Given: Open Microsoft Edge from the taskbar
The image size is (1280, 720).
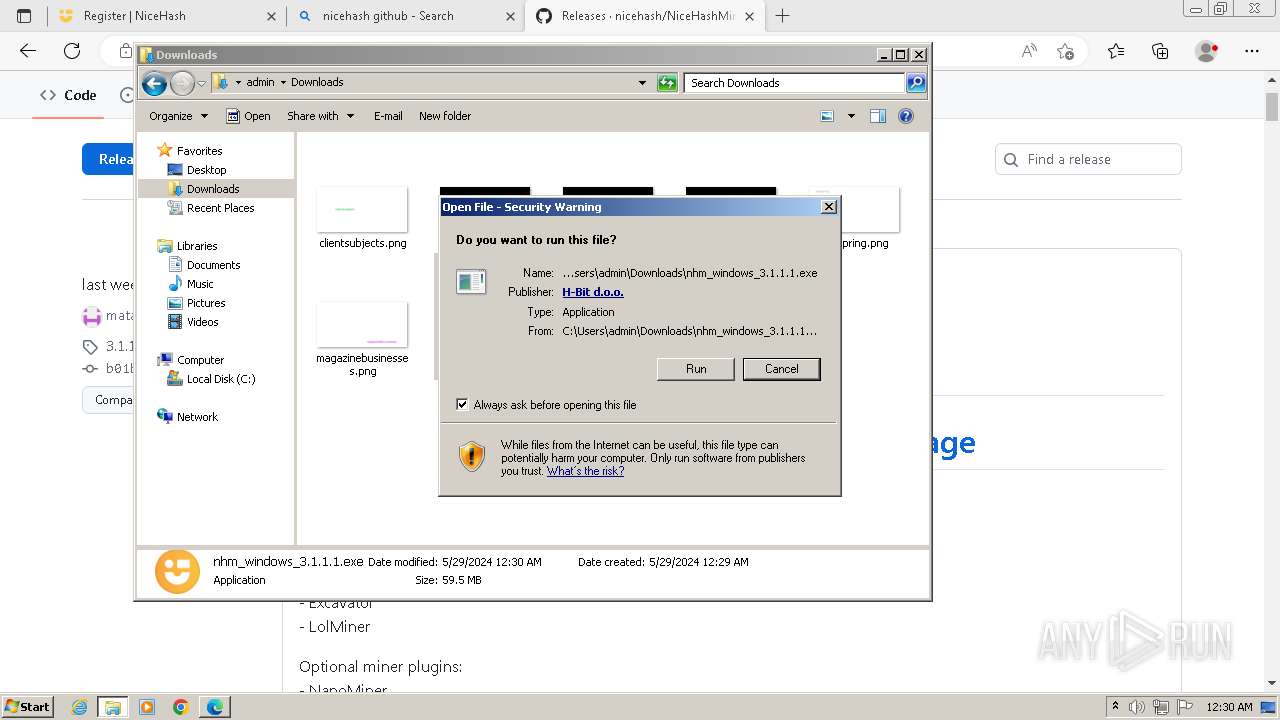Looking at the screenshot, I should (215, 707).
